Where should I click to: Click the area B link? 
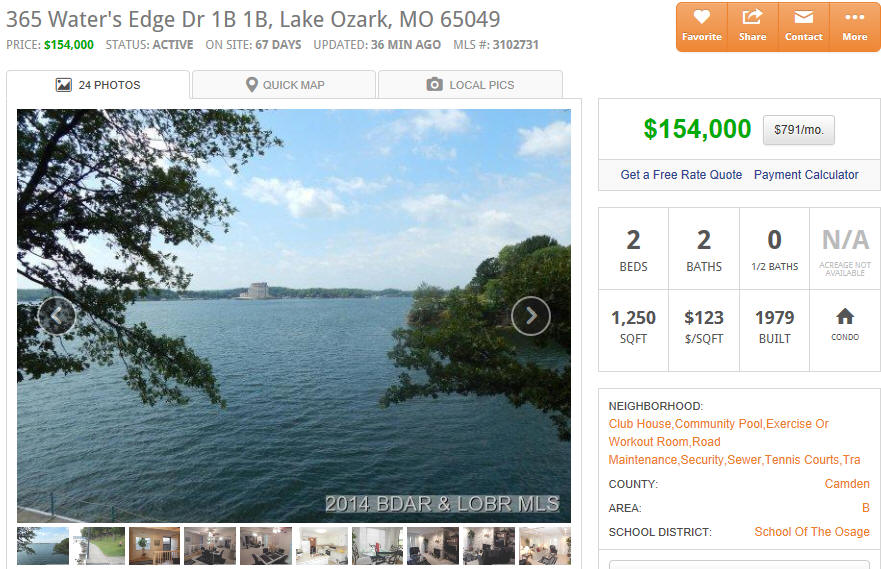pos(865,508)
